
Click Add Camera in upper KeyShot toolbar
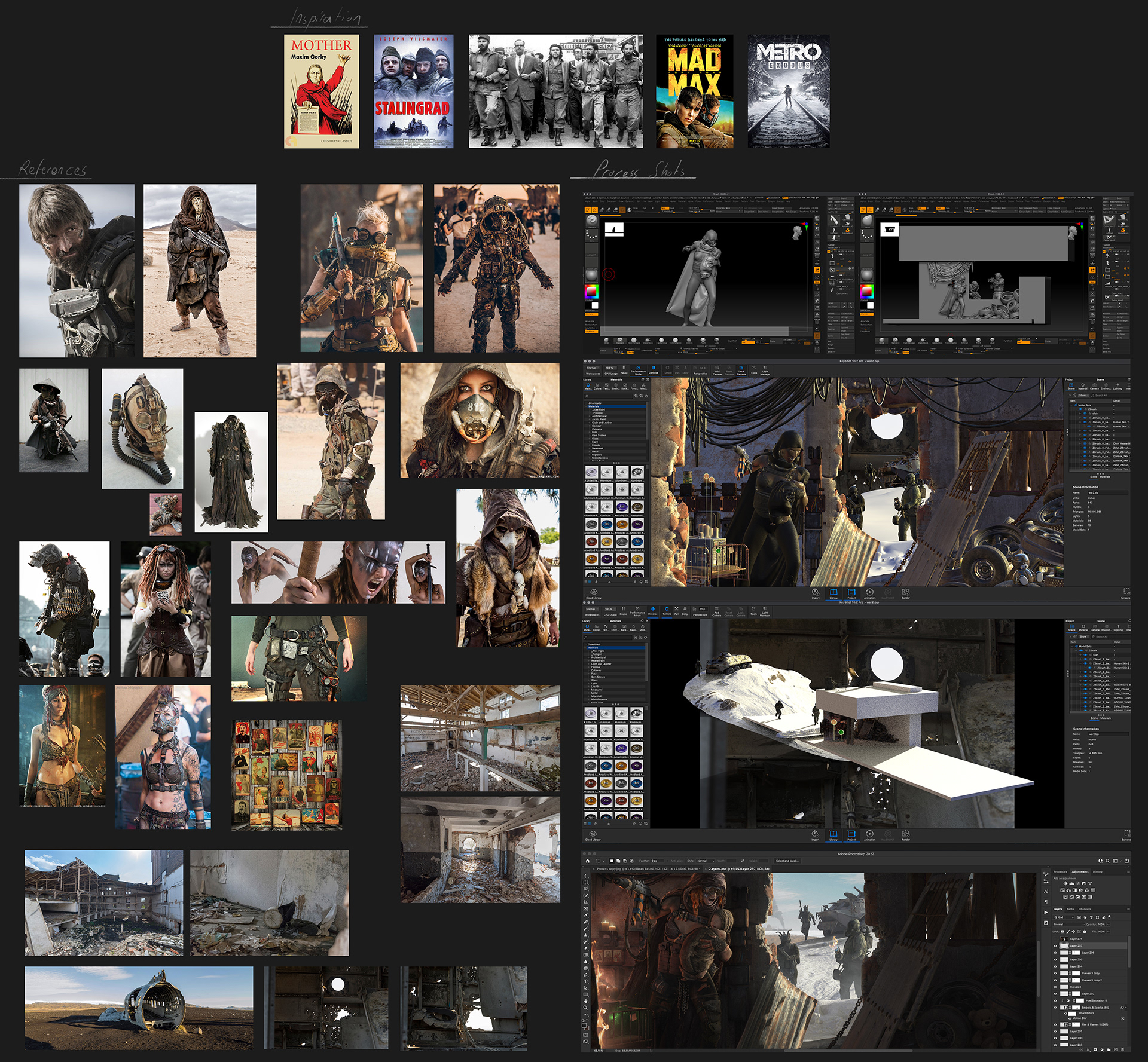click(717, 369)
